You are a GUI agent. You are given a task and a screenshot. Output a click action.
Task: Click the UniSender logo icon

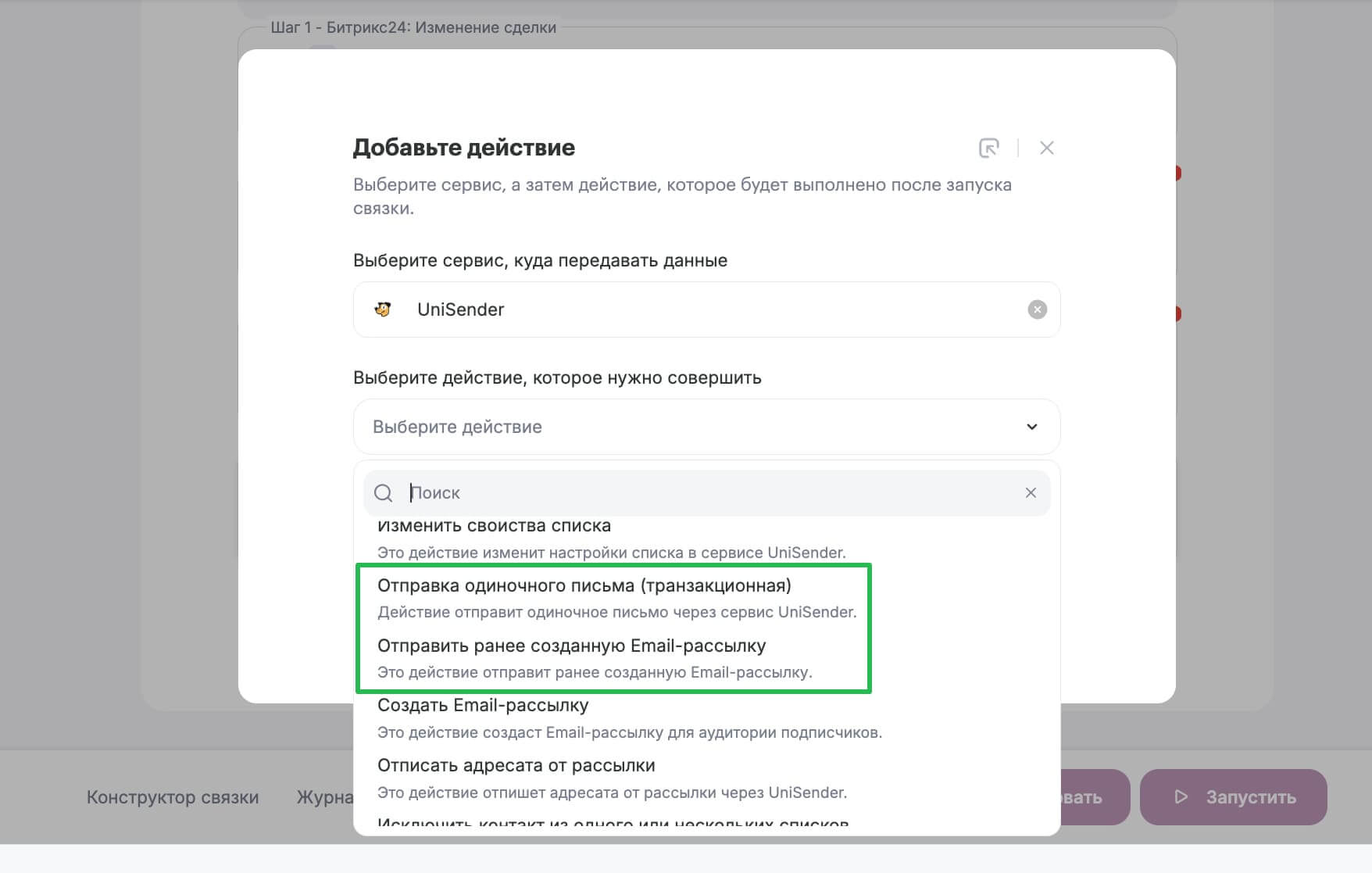pos(382,309)
